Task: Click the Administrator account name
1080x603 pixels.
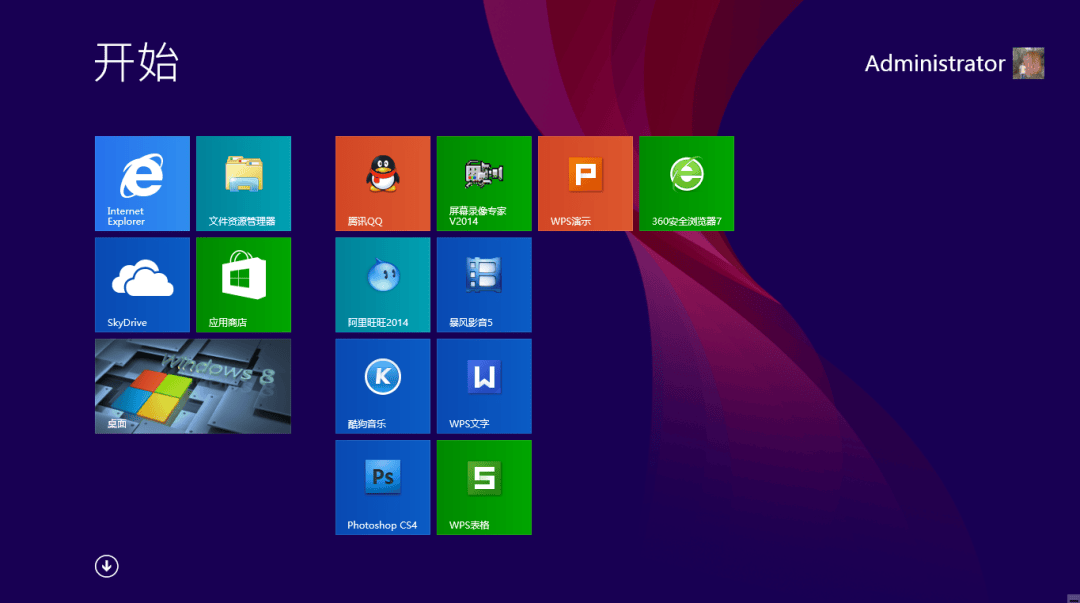Action: (934, 63)
